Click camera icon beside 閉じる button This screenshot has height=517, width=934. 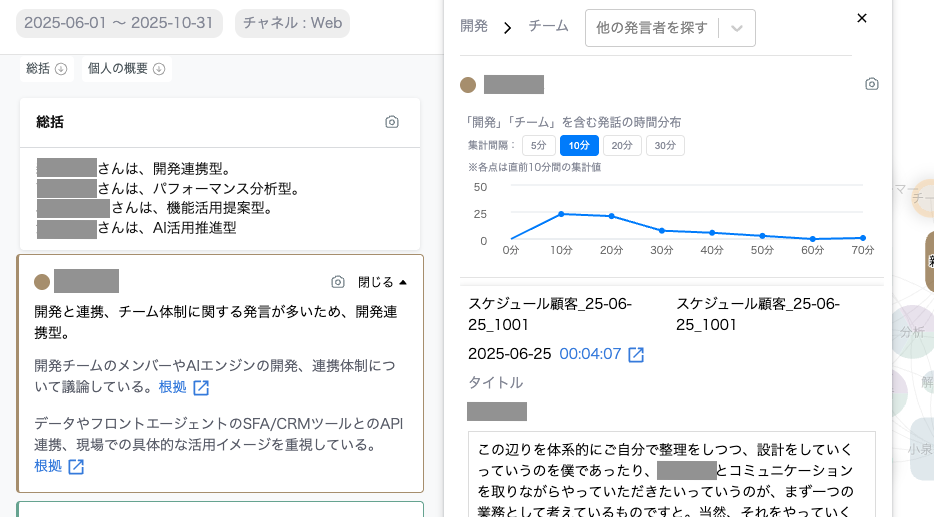coord(338,282)
